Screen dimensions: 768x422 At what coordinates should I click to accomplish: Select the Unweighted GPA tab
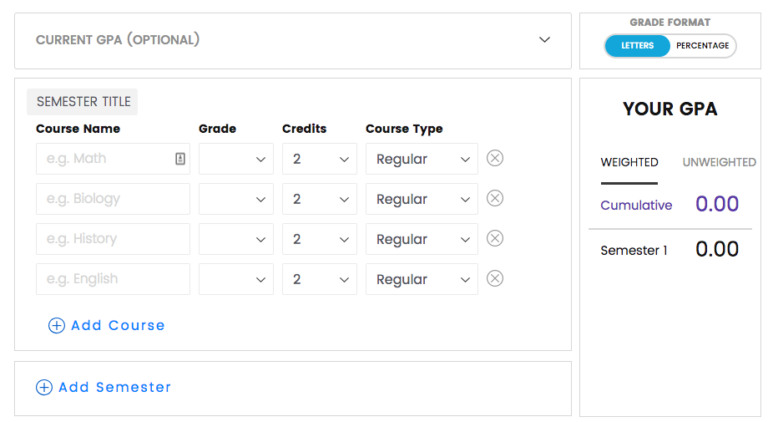click(719, 163)
